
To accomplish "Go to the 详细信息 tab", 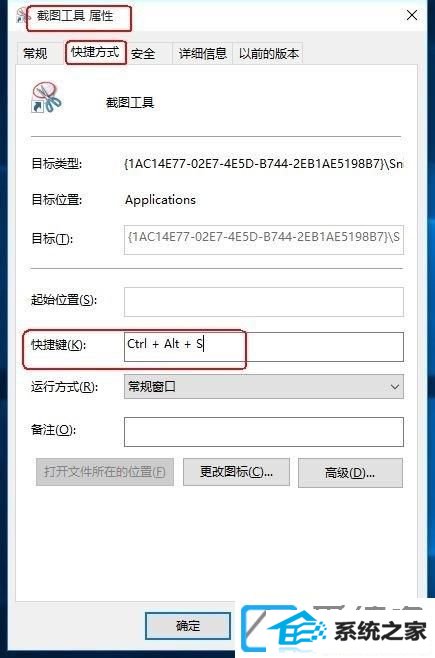I will (x=203, y=53).
